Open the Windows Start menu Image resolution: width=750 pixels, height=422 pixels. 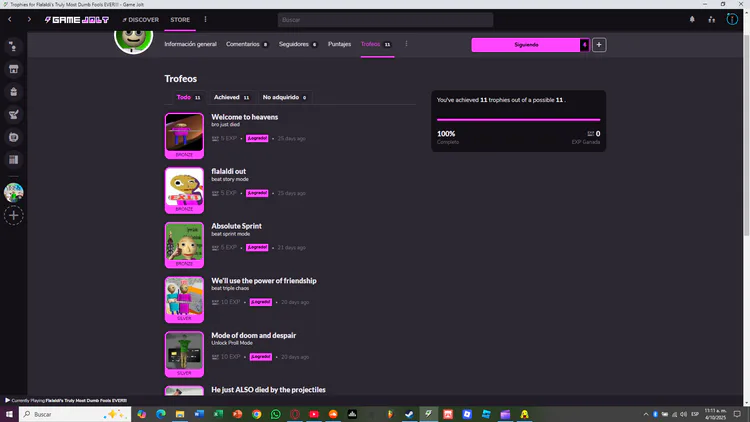(9, 414)
